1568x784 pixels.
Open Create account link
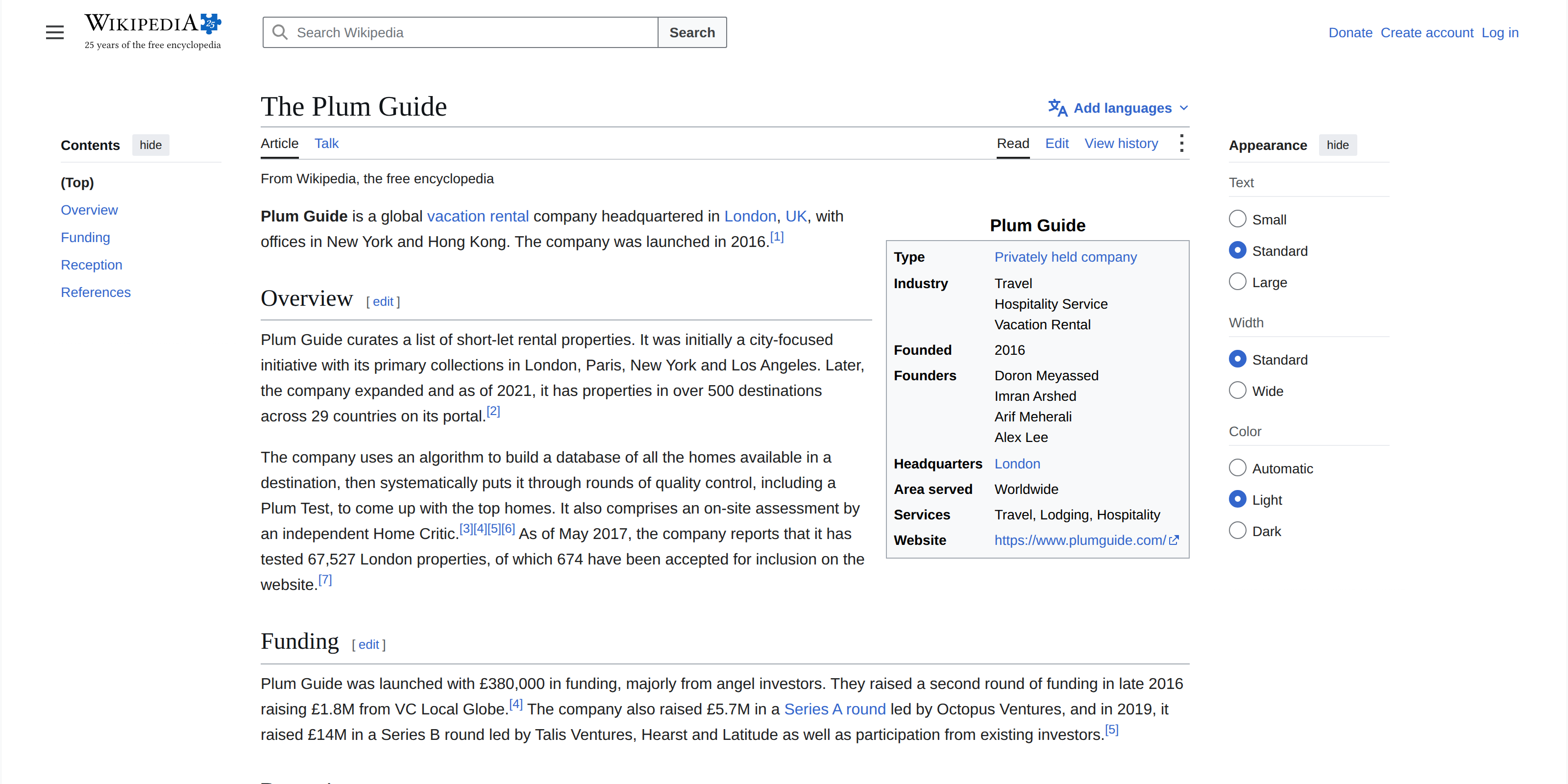tap(1427, 33)
